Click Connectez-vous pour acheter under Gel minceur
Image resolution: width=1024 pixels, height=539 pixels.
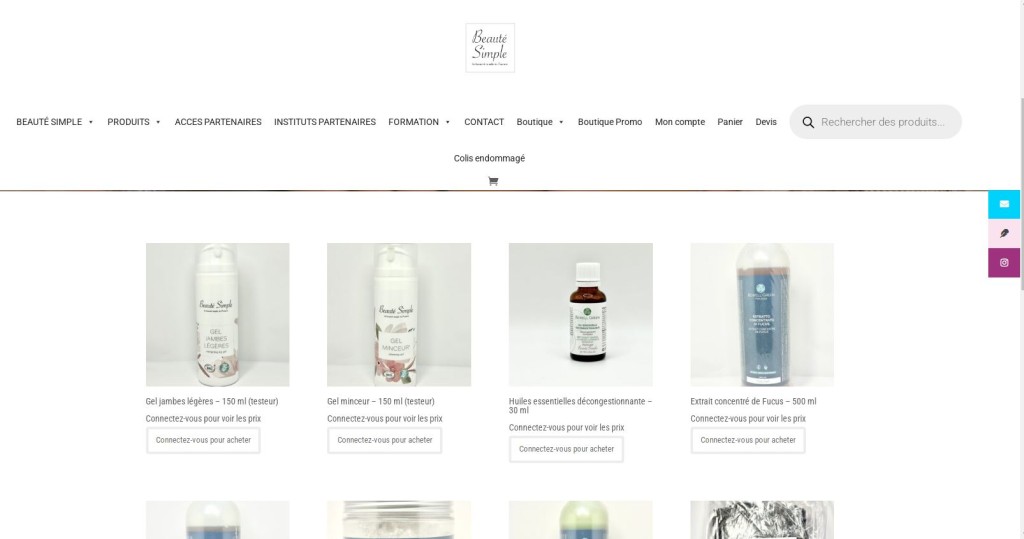385,440
